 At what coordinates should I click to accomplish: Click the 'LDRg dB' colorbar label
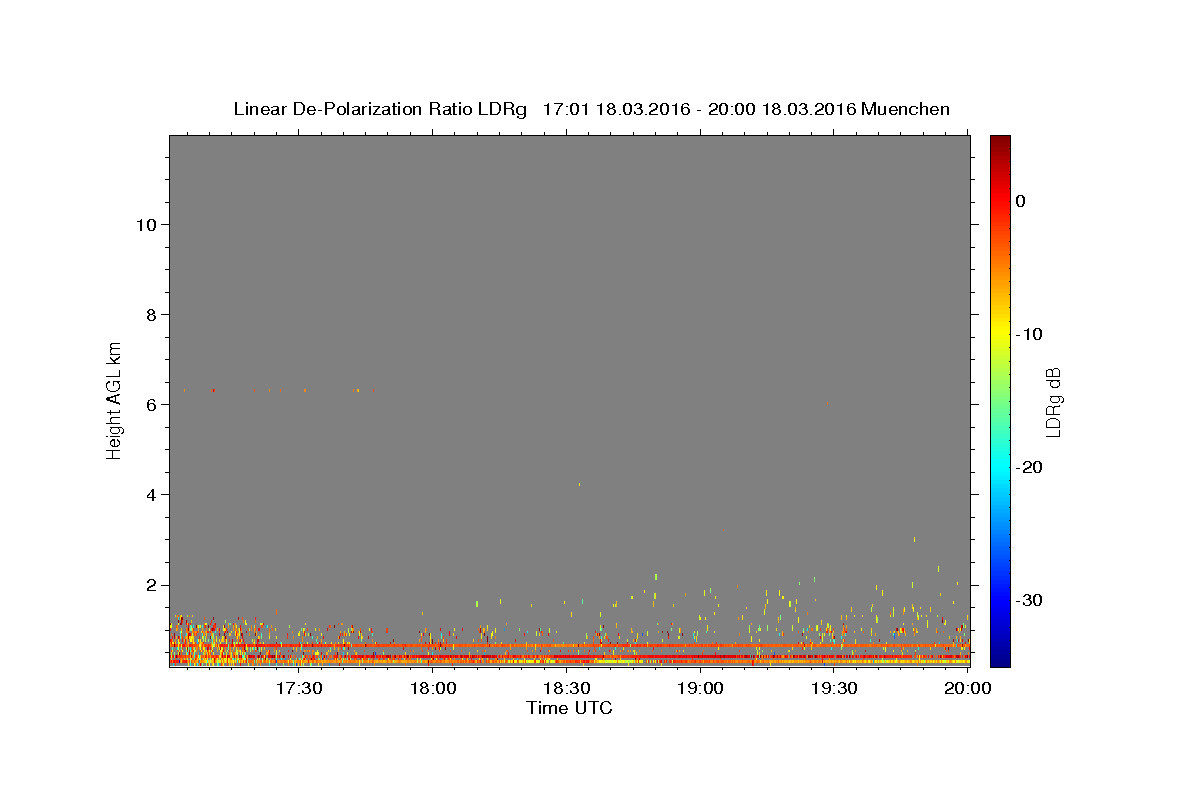pos(1053,402)
